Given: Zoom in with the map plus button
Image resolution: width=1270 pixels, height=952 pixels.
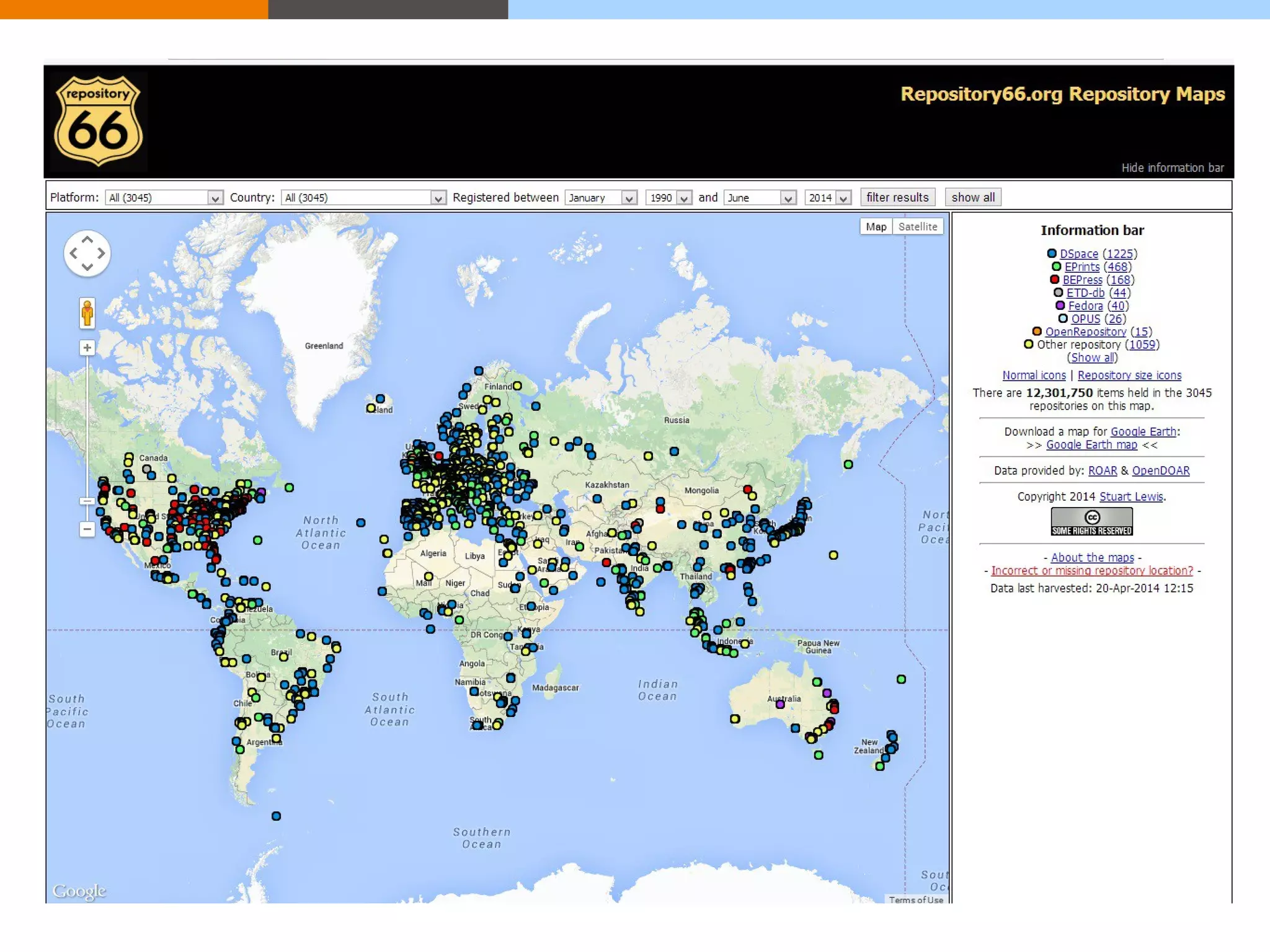Looking at the screenshot, I should coord(87,348).
